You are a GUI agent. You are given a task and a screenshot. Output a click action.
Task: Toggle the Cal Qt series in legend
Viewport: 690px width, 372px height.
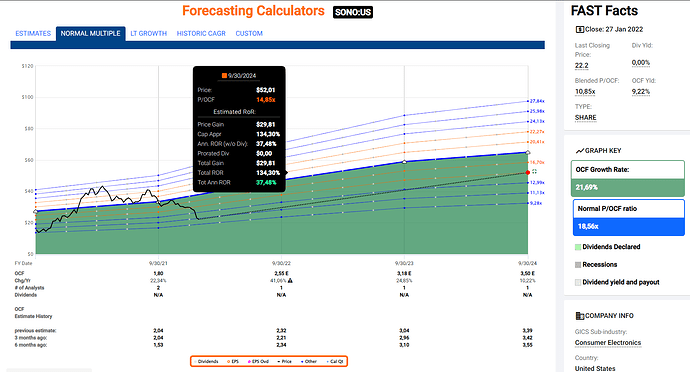335,361
